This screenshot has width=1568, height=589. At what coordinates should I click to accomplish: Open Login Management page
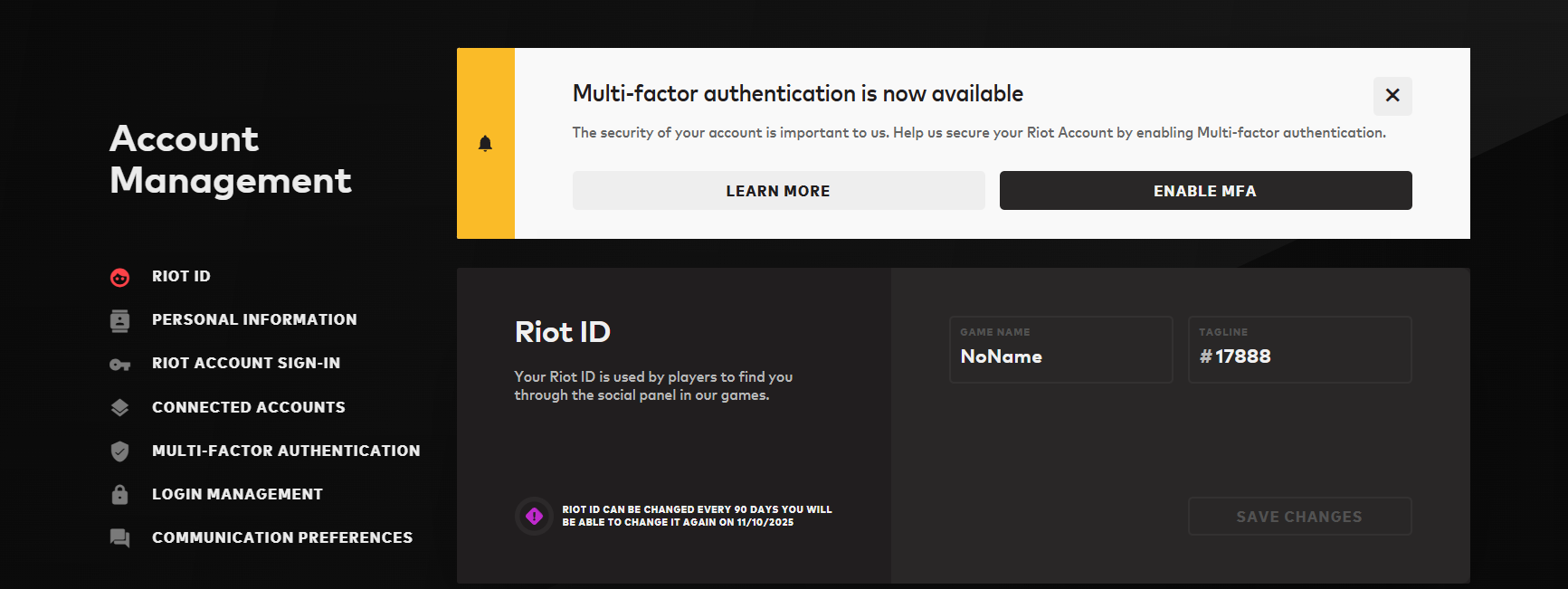tap(237, 494)
